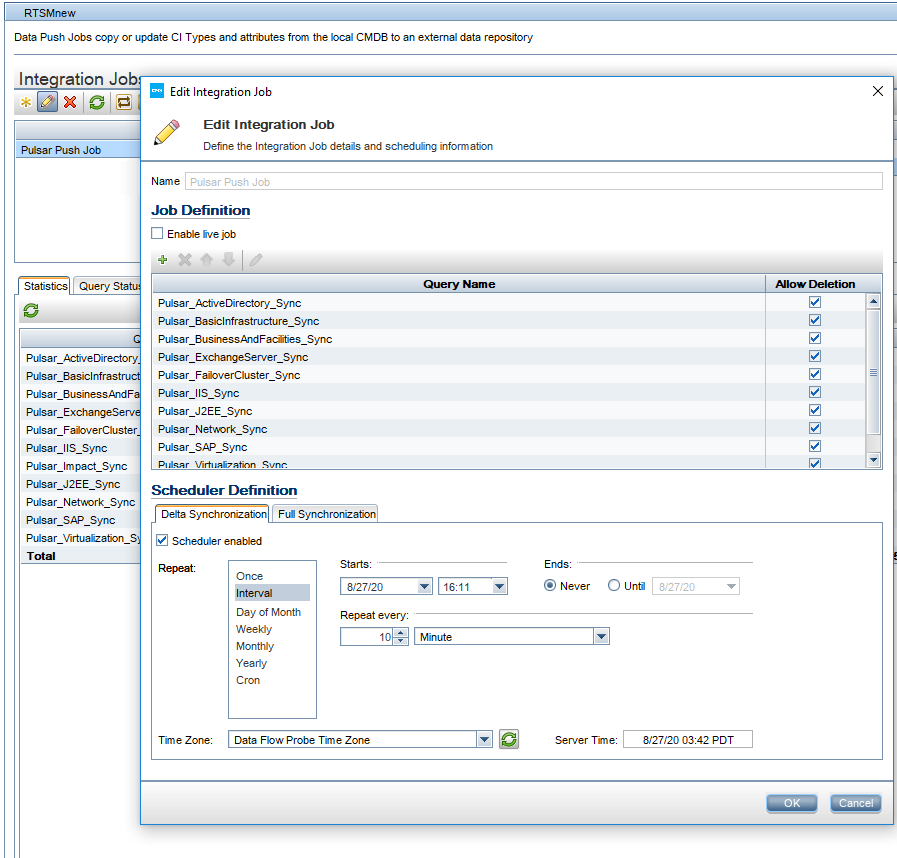The height and width of the screenshot is (858, 897).
Task: Open the Query Status tab
Action: point(107,285)
